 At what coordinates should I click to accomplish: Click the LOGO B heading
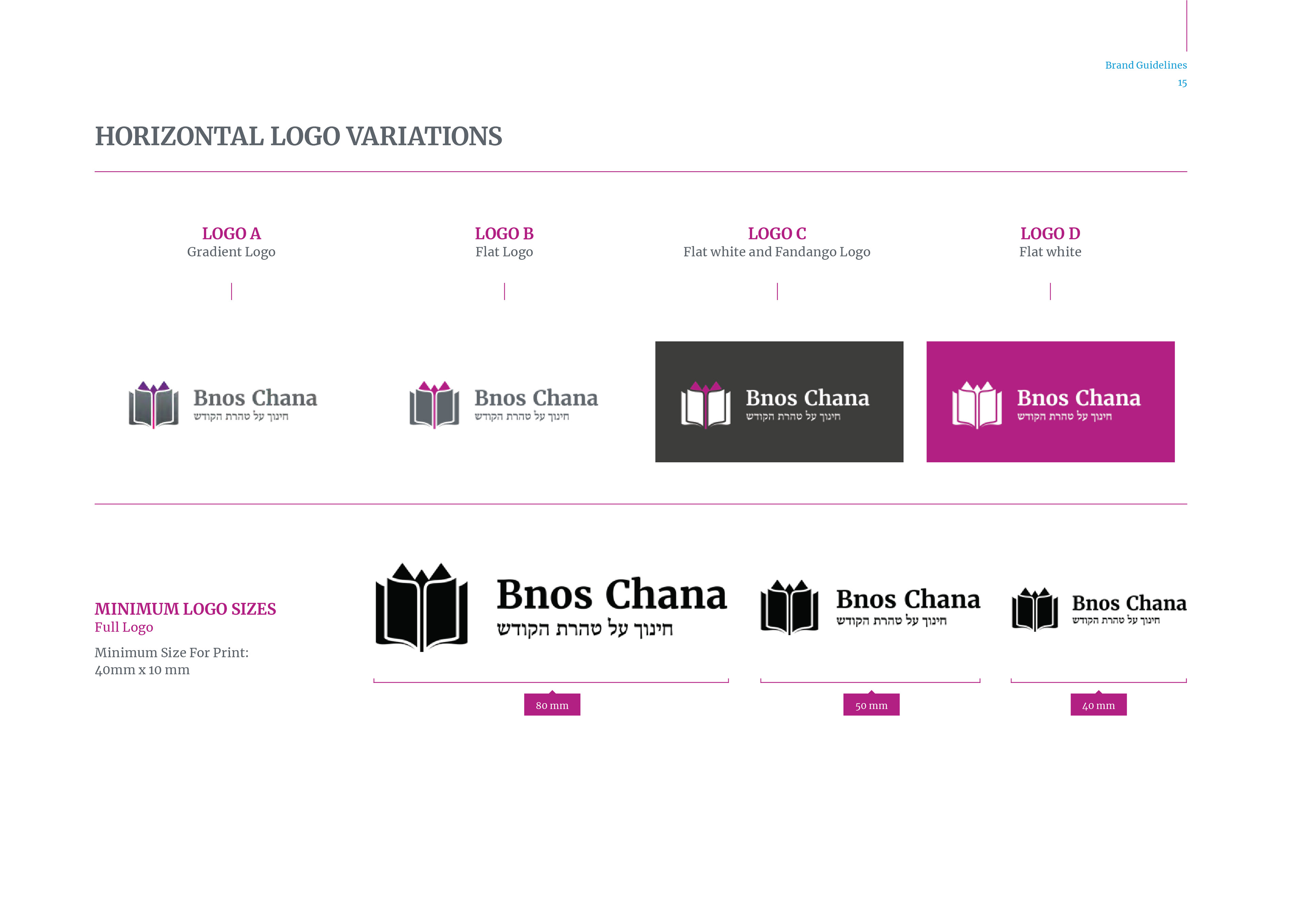pos(504,233)
